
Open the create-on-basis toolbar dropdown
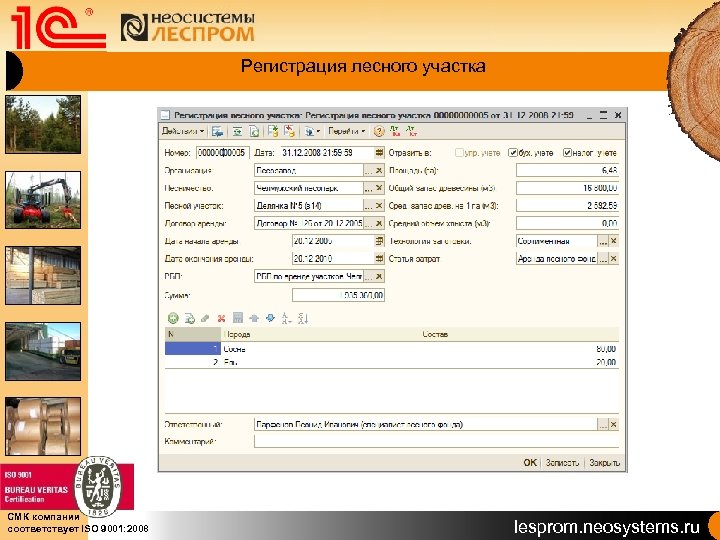coord(312,132)
